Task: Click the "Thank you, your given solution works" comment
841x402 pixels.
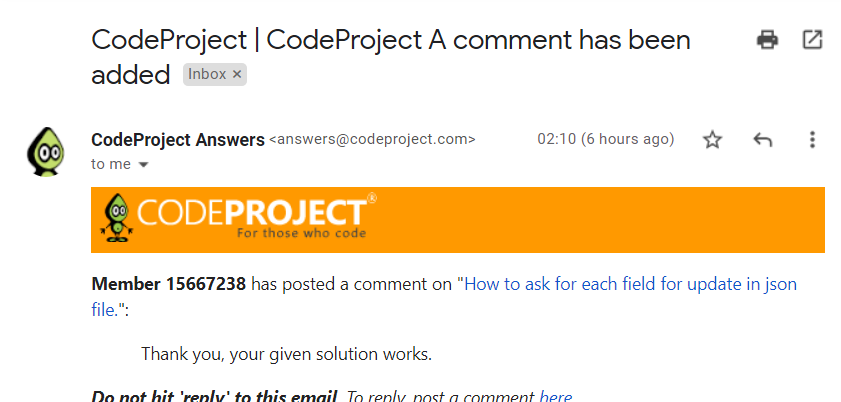Action: [x=286, y=354]
